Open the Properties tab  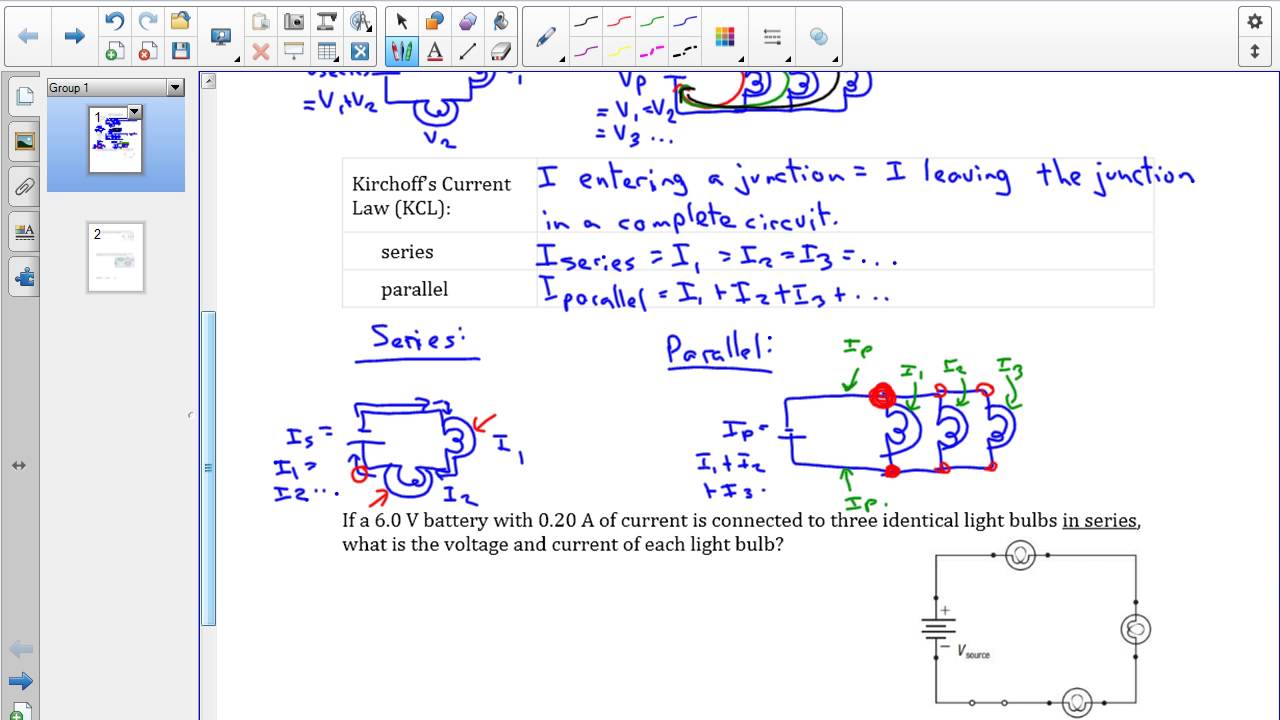[24, 231]
